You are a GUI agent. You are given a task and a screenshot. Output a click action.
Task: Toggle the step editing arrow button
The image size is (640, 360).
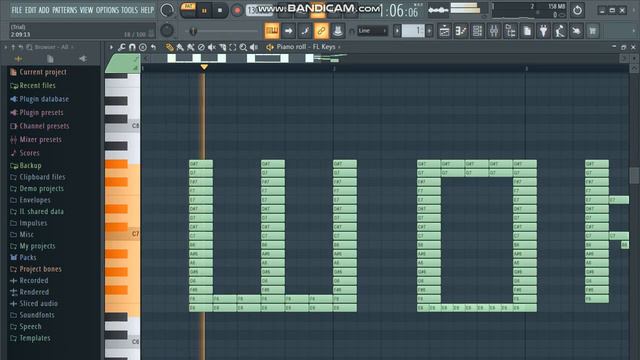[288, 31]
